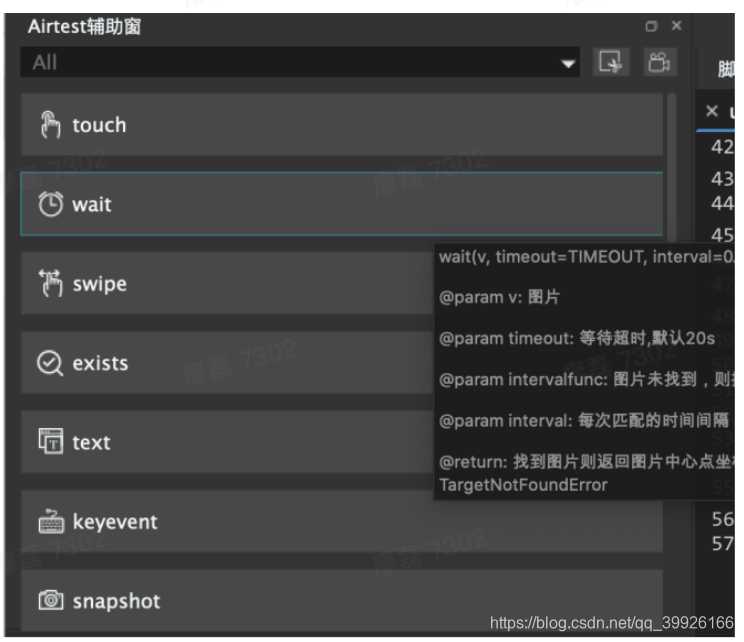This screenshot has width=744, height=642.
Task: Click the command list vertical scrollbar
Action: coord(671,166)
